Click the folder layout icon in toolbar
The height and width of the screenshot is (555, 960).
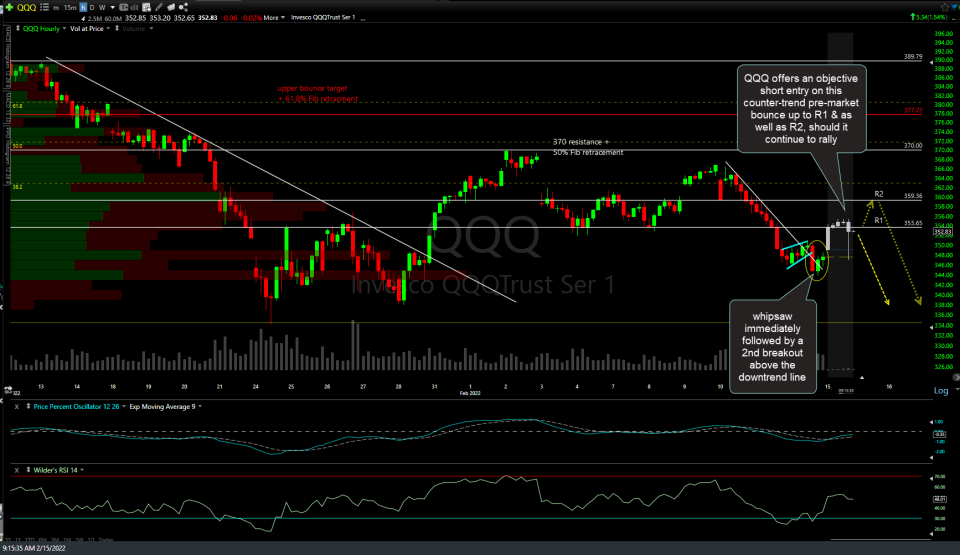(x=171, y=7)
